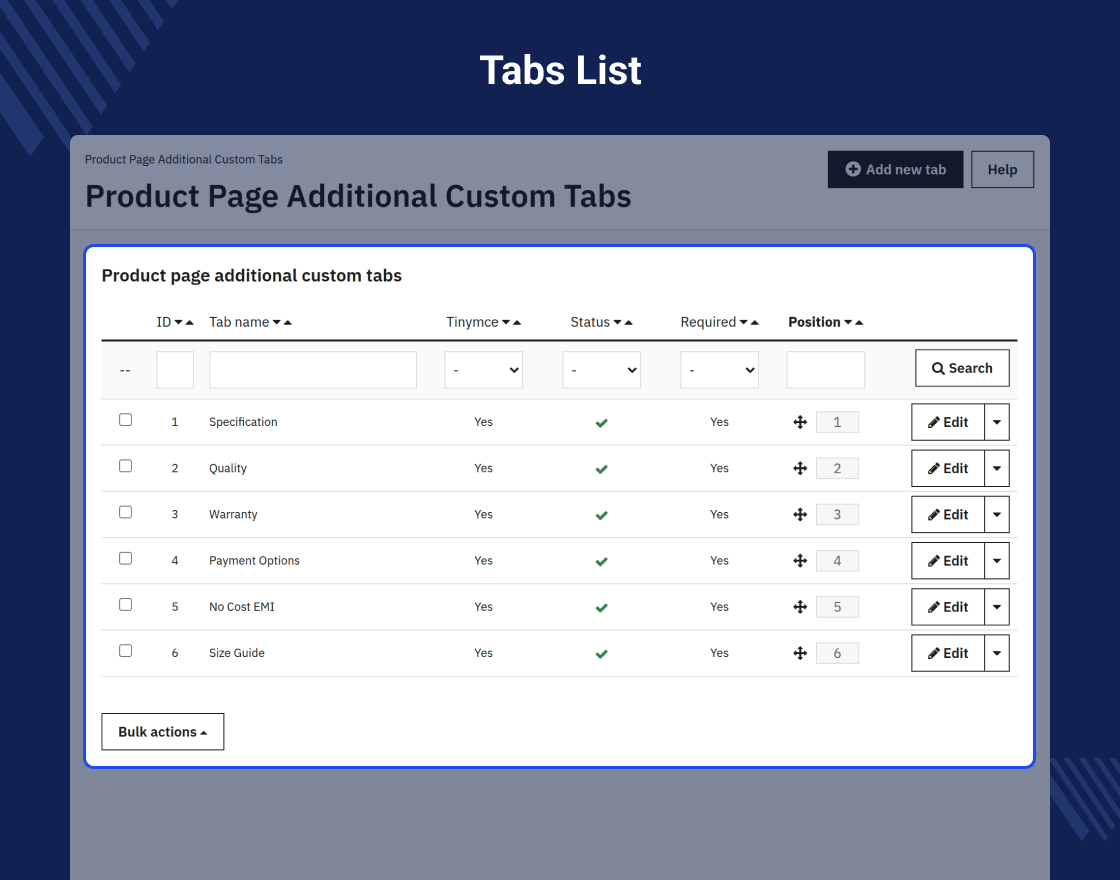Open the Status filter dropdown
Screen dimensions: 1120x880
(601, 370)
